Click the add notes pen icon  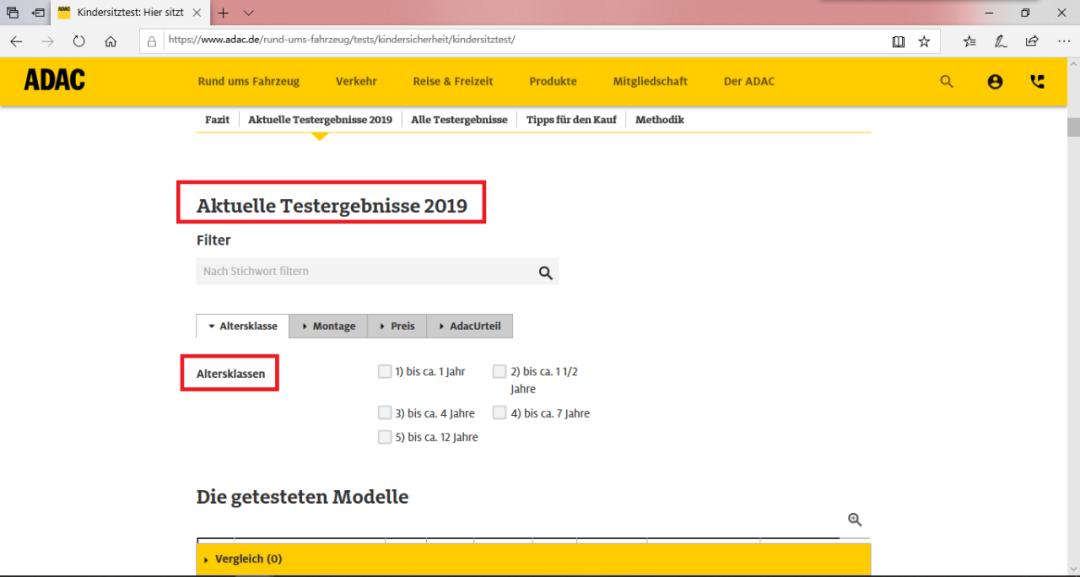[x=1001, y=41]
